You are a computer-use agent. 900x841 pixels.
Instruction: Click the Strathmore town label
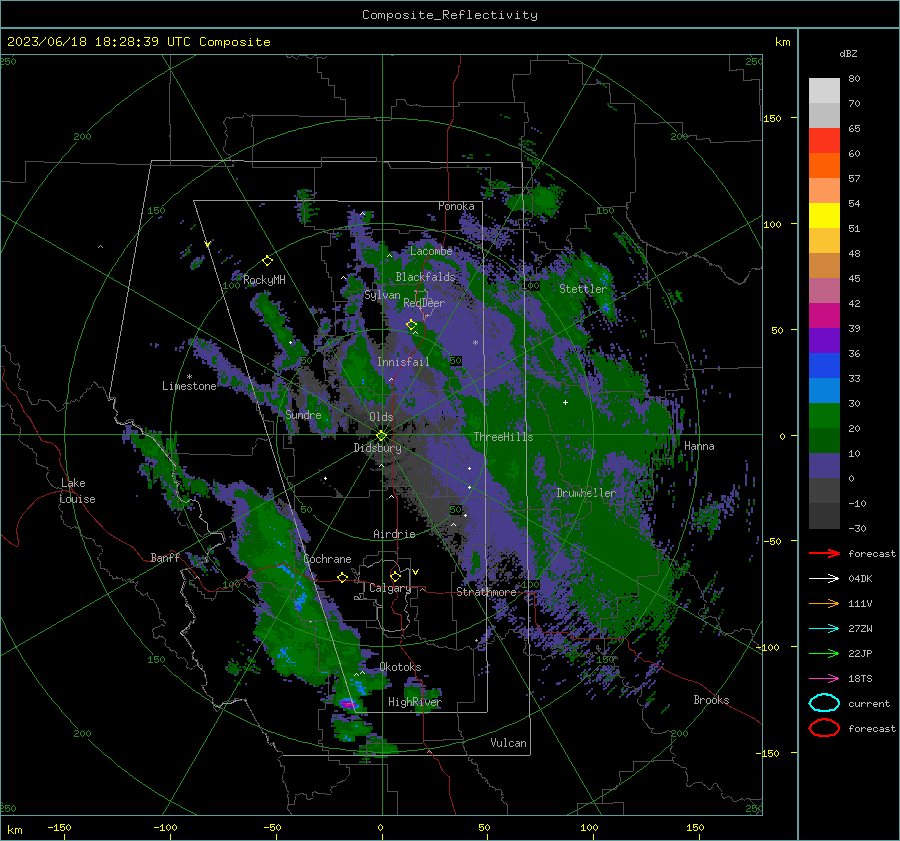pyautogui.click(x=486, y=592)
